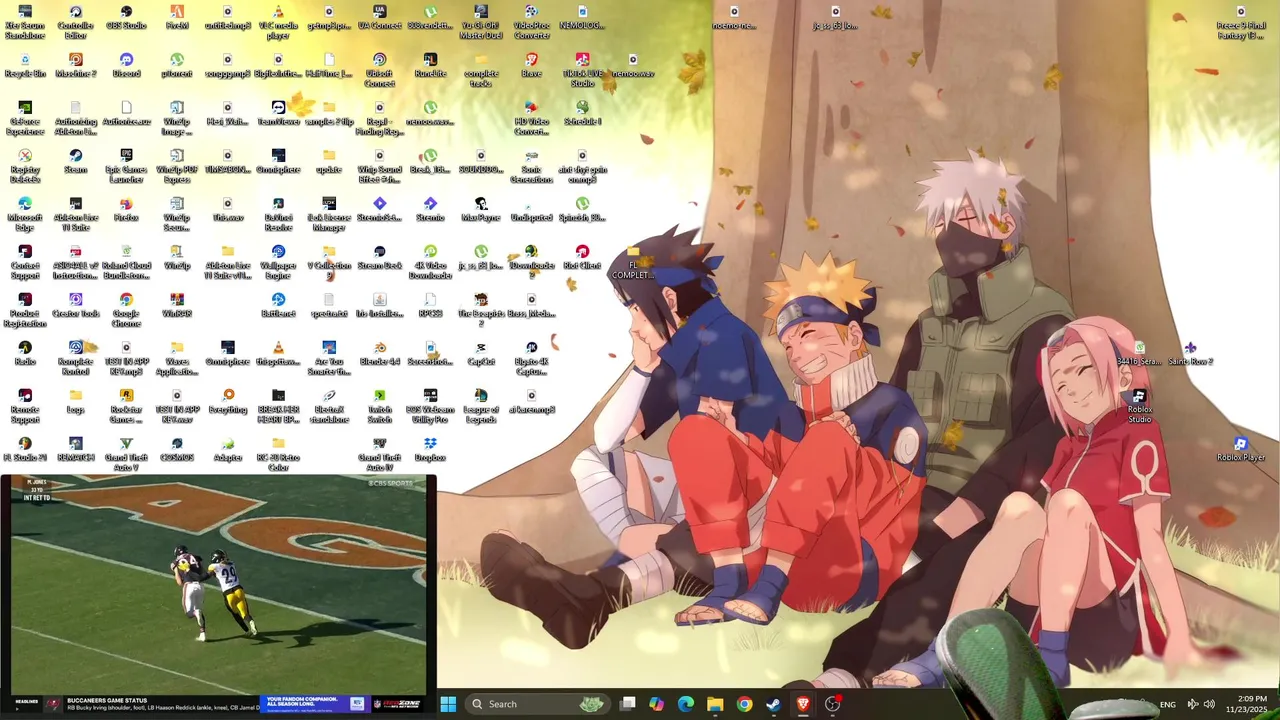Screen dimensions: 1280x720
Task: Select the 4K Video Downloader icon
Action: pos(430,262)
